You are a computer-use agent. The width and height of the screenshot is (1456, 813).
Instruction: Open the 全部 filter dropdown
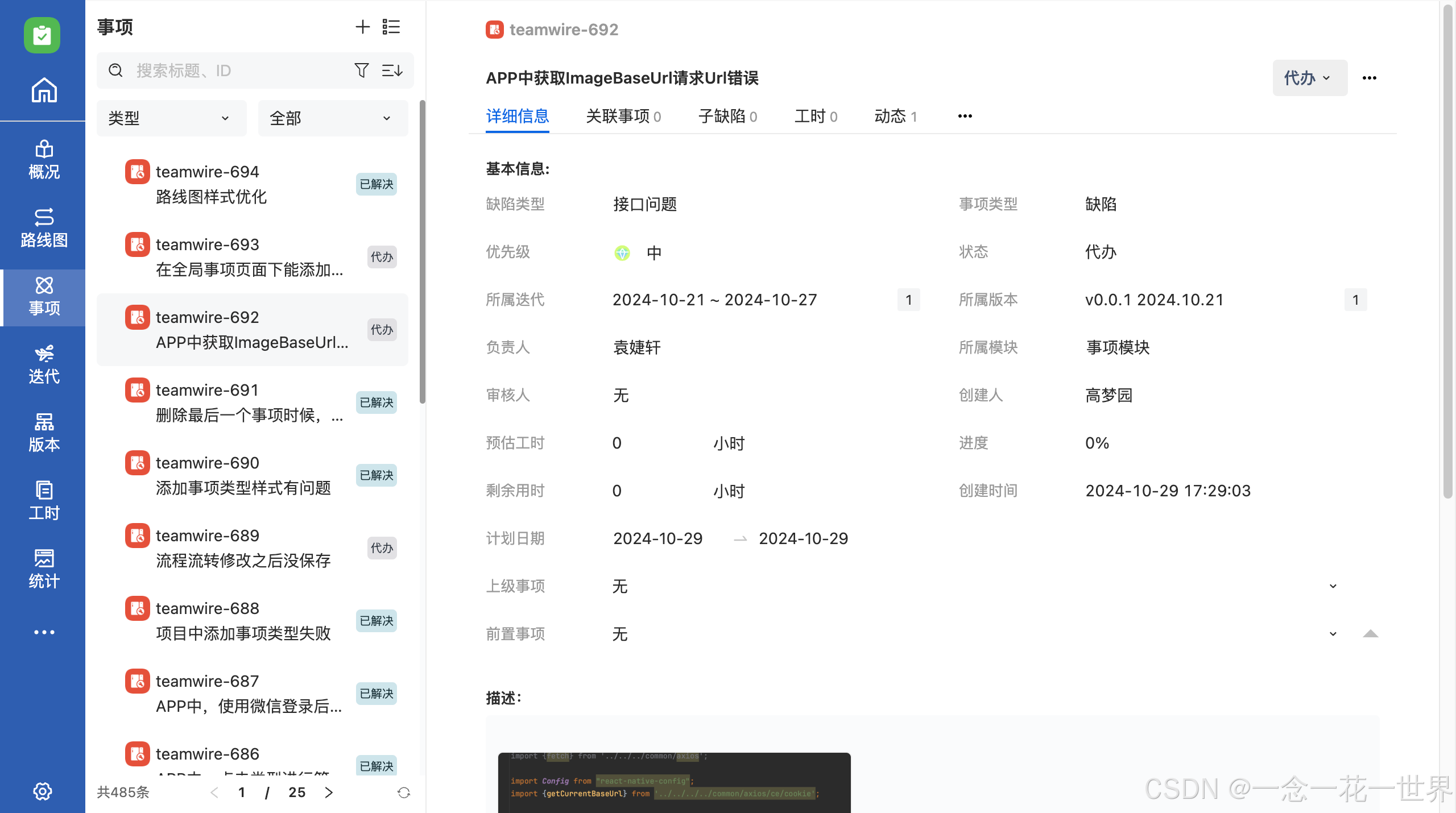pyautogui.click(x=332, y=118)
